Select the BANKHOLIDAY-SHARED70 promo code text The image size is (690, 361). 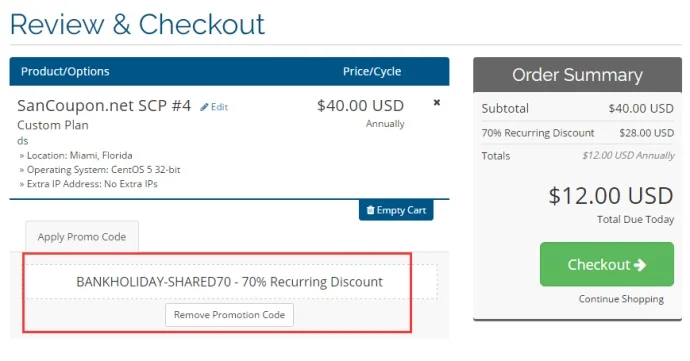click(x=154, y=282)
